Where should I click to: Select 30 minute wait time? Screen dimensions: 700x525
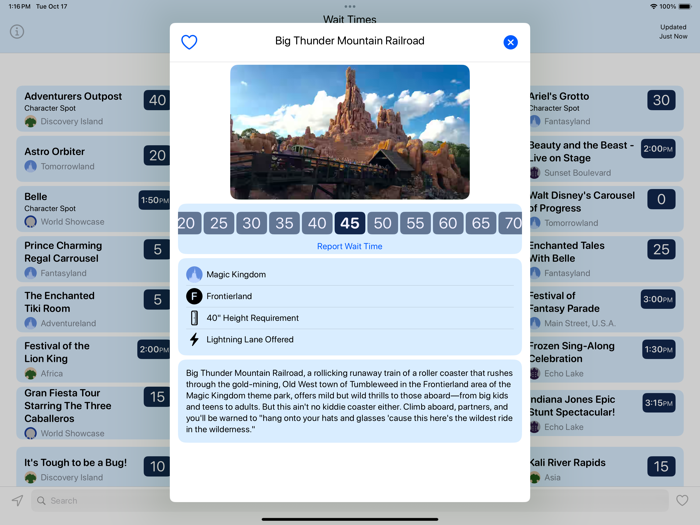[x=251, y=223]
